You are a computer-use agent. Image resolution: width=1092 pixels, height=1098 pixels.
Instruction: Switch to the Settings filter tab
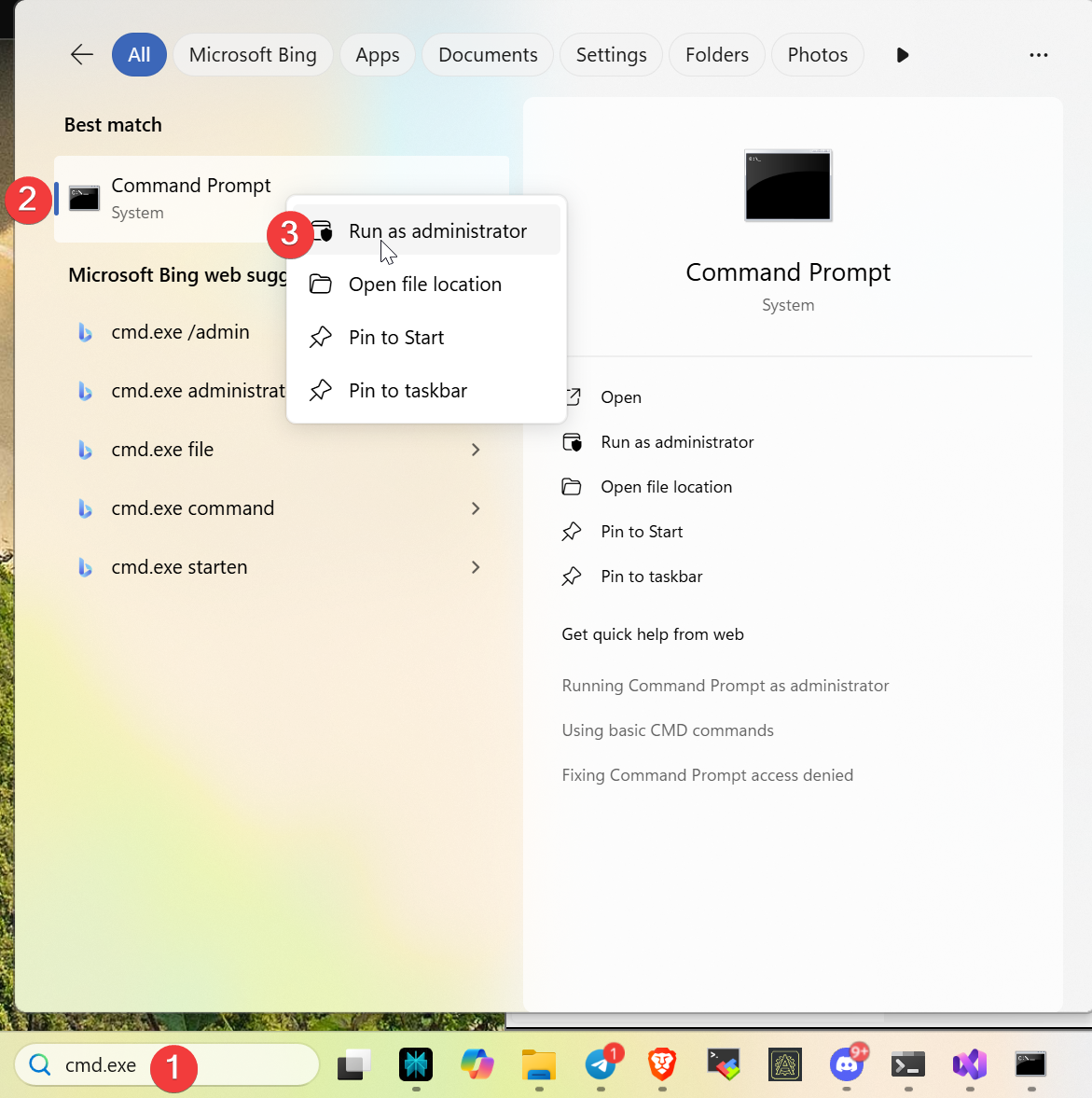pos(611,55)
